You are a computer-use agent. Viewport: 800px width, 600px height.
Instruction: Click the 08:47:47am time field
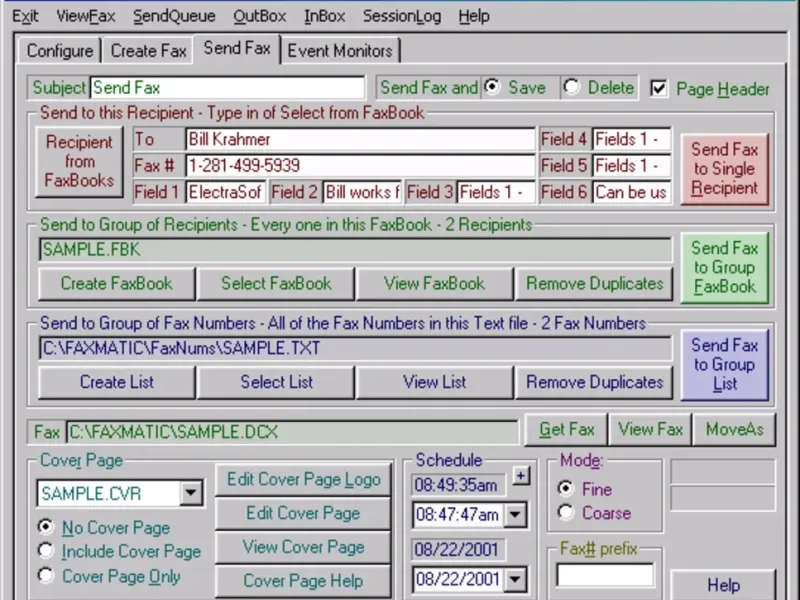[458, 515]
